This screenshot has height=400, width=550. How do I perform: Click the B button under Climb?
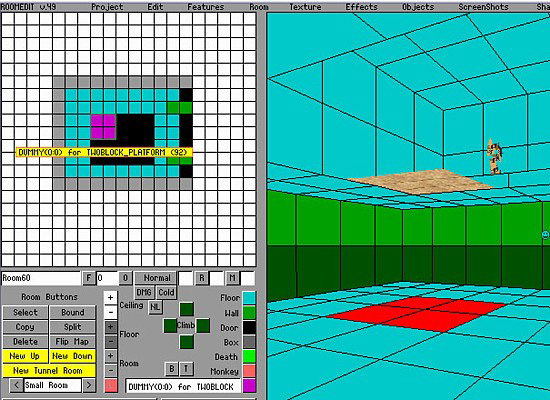click(172, 368)
